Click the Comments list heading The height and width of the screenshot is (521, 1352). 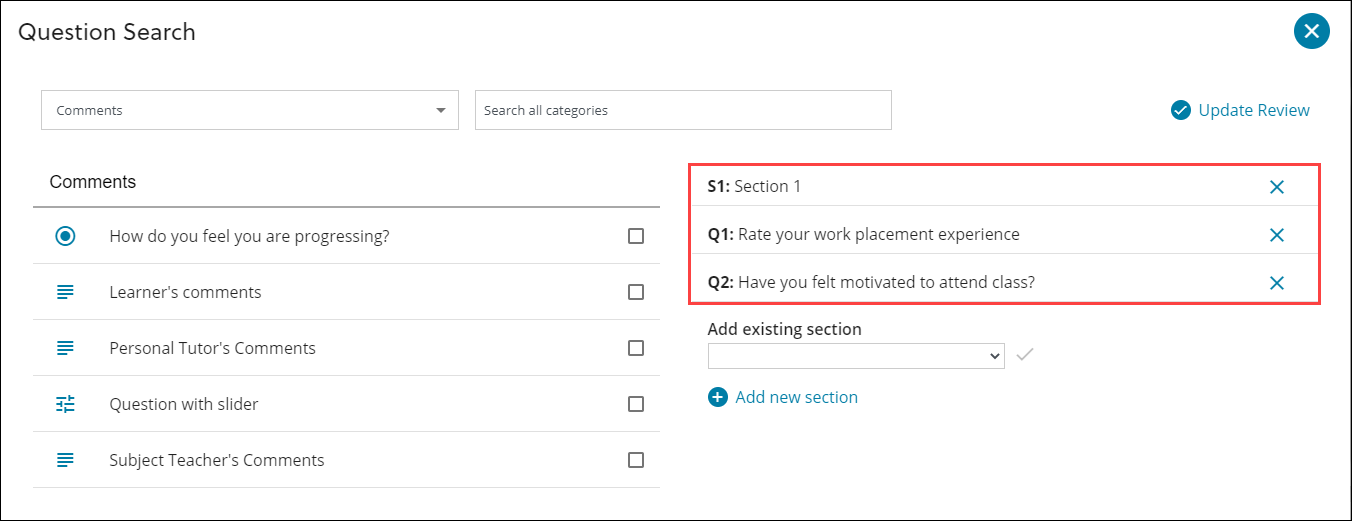pos(93,182)
